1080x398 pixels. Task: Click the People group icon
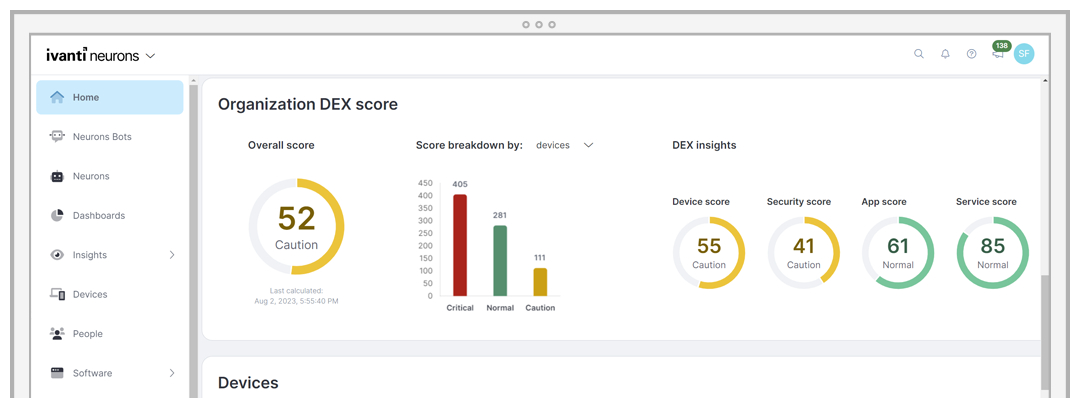(x=57, y=333)
